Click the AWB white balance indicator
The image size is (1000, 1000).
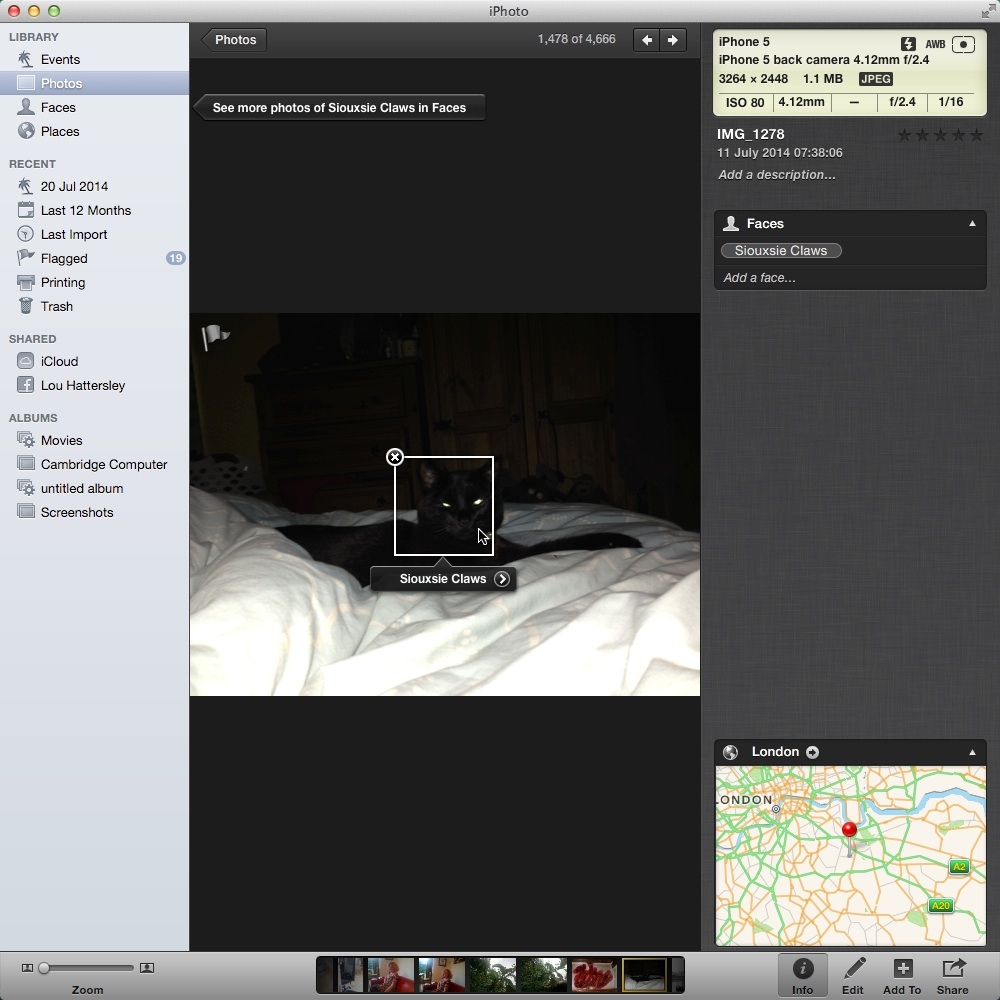point(935,44)
